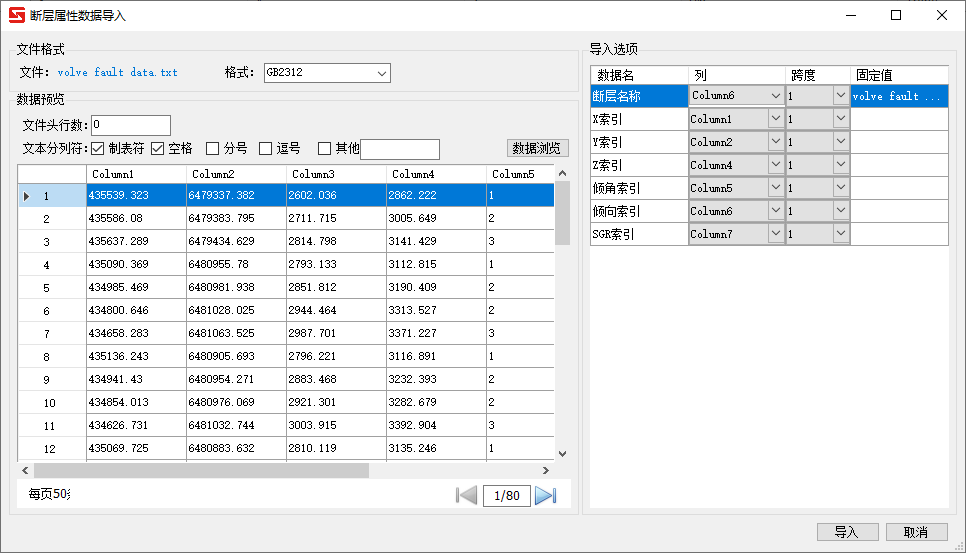Click cell 435586.08 in row 2
This screenshot has height=553, width=966.
click(136, 218)
